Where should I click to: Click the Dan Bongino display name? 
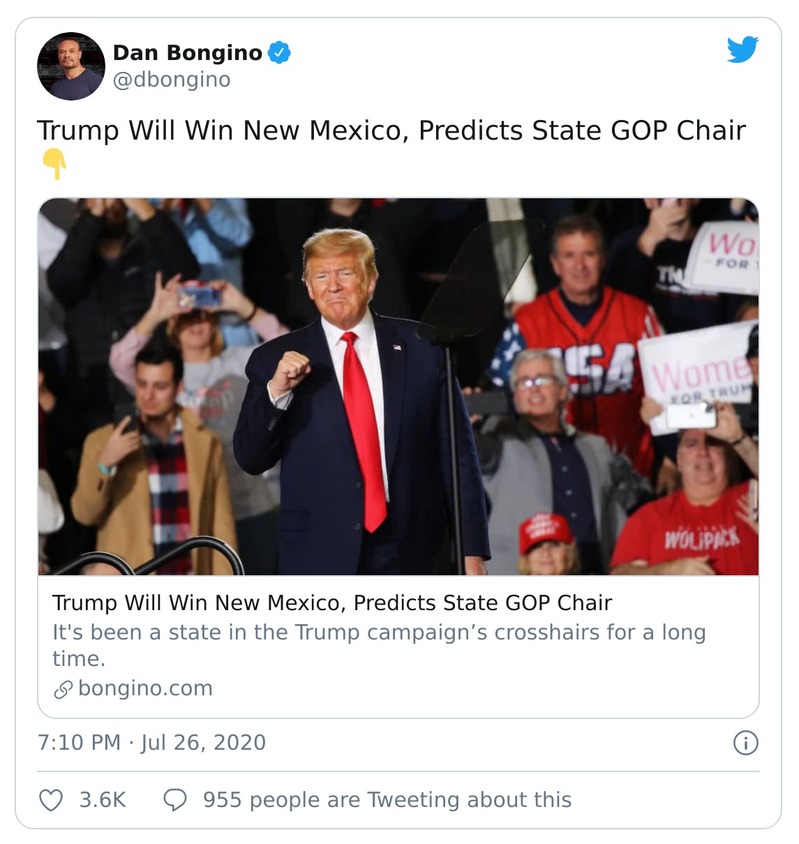[187, 53]
